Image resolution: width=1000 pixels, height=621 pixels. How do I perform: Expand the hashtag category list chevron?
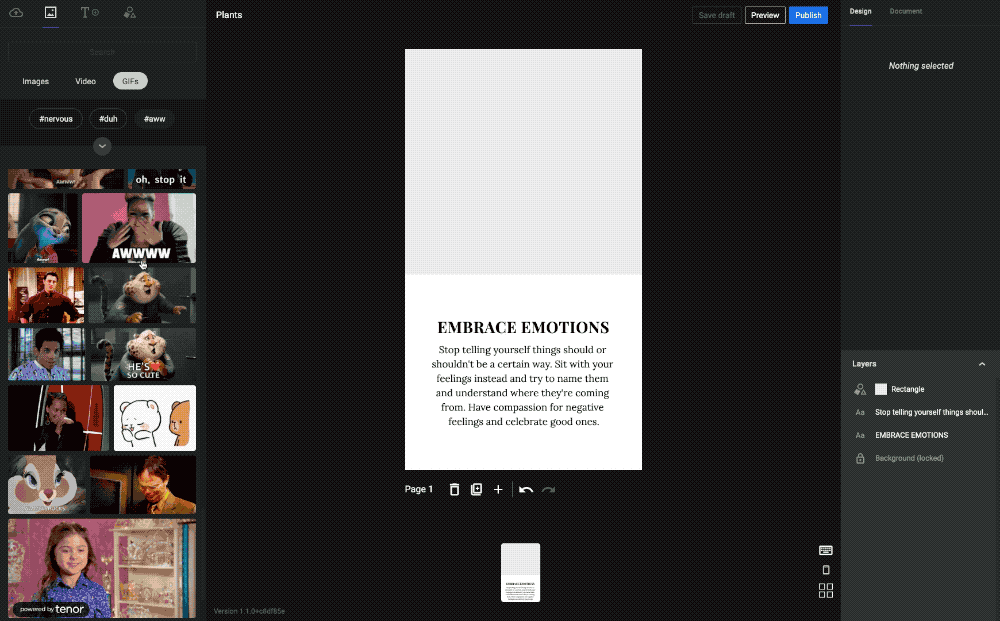coord(102,146)
